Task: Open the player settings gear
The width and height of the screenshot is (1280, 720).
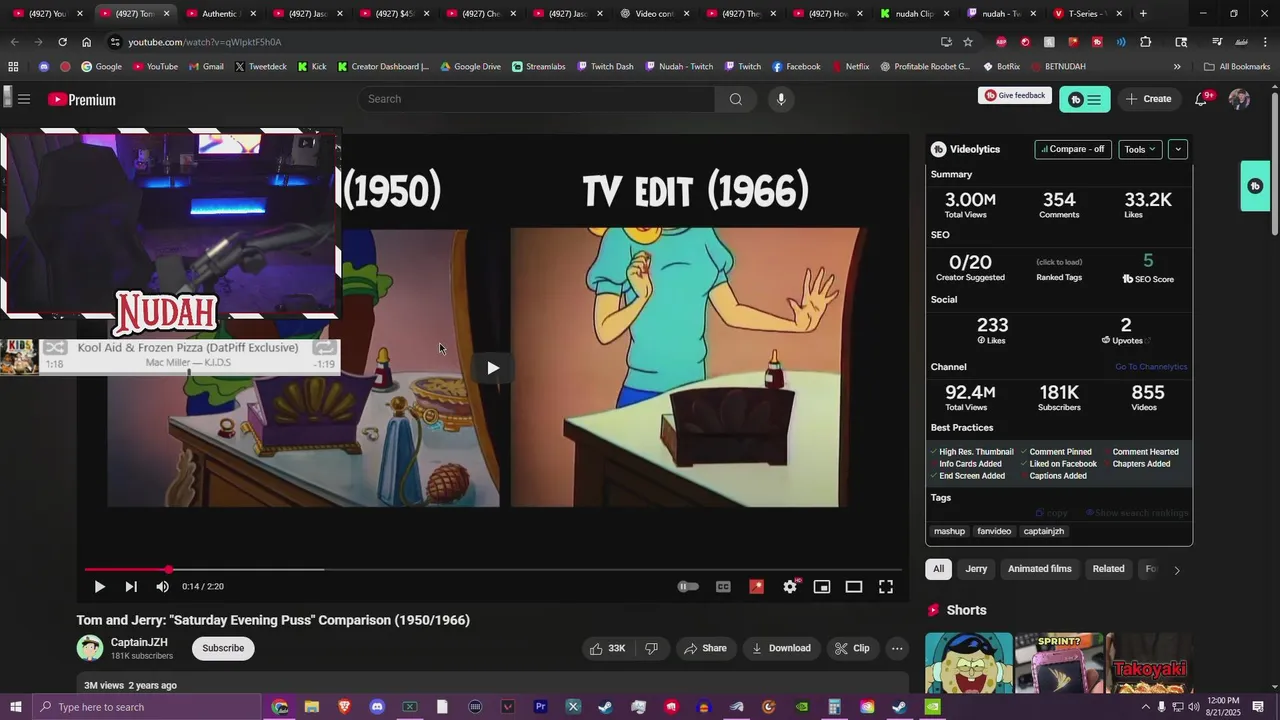Action: 790,587
